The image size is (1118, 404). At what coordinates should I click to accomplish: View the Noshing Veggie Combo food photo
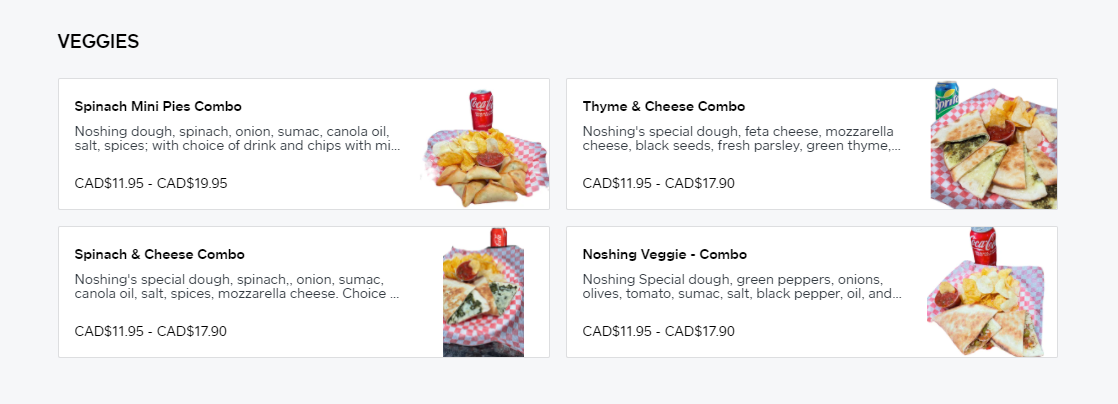point(990,300)
